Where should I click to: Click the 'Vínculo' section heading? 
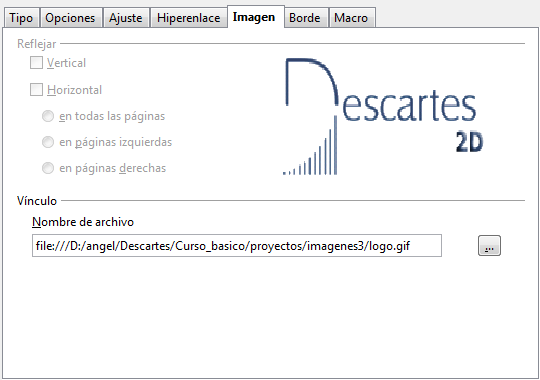click(37, 201)
